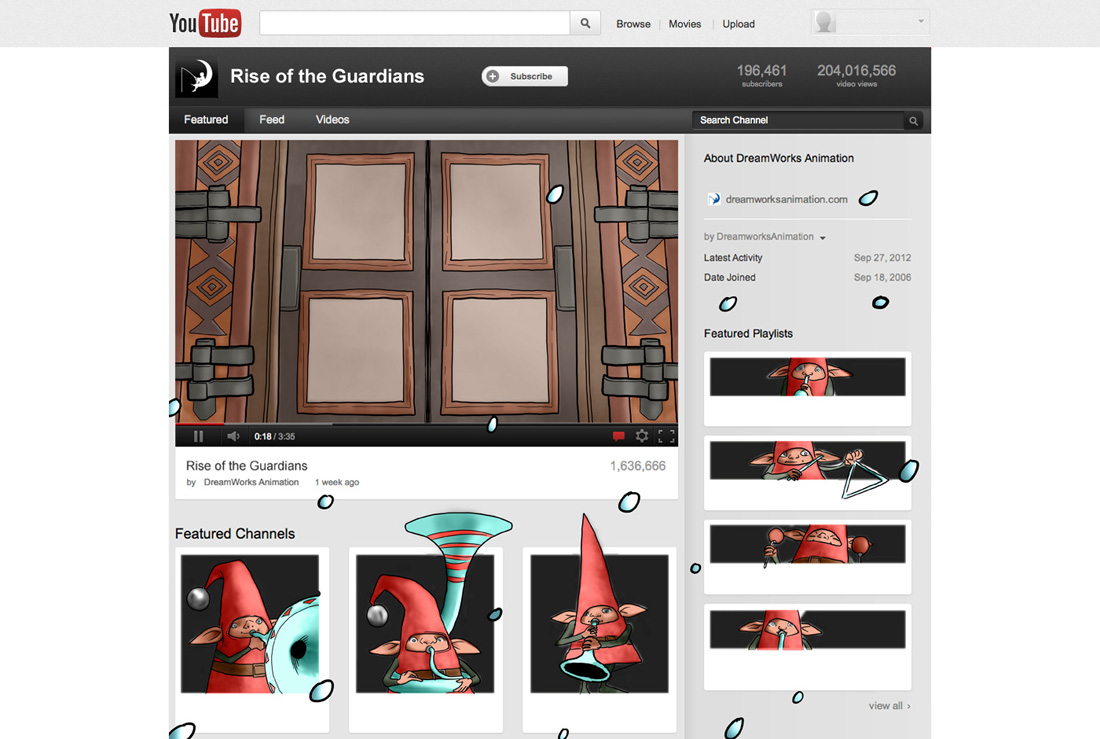Screen dimensions: 1100x739
Task: Open the tuba elf featured channel thumbnail
Action: pyautogui.click(x=425, y=623)
